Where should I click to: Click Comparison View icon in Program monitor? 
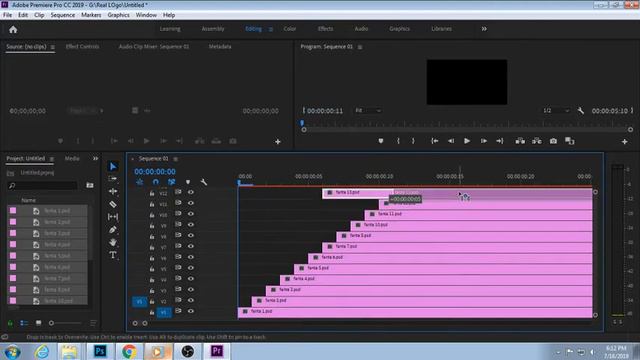[x=570, y=141]
